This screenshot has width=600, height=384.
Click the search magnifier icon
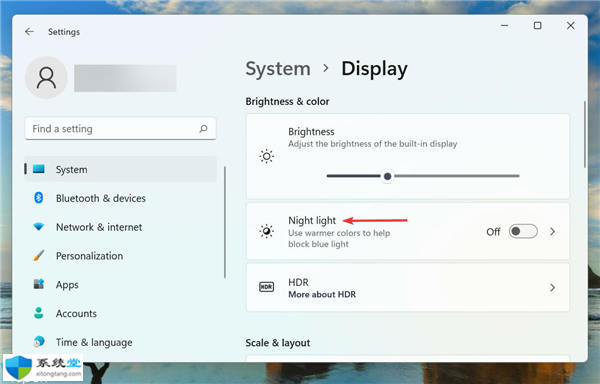[x=204, y=129]
